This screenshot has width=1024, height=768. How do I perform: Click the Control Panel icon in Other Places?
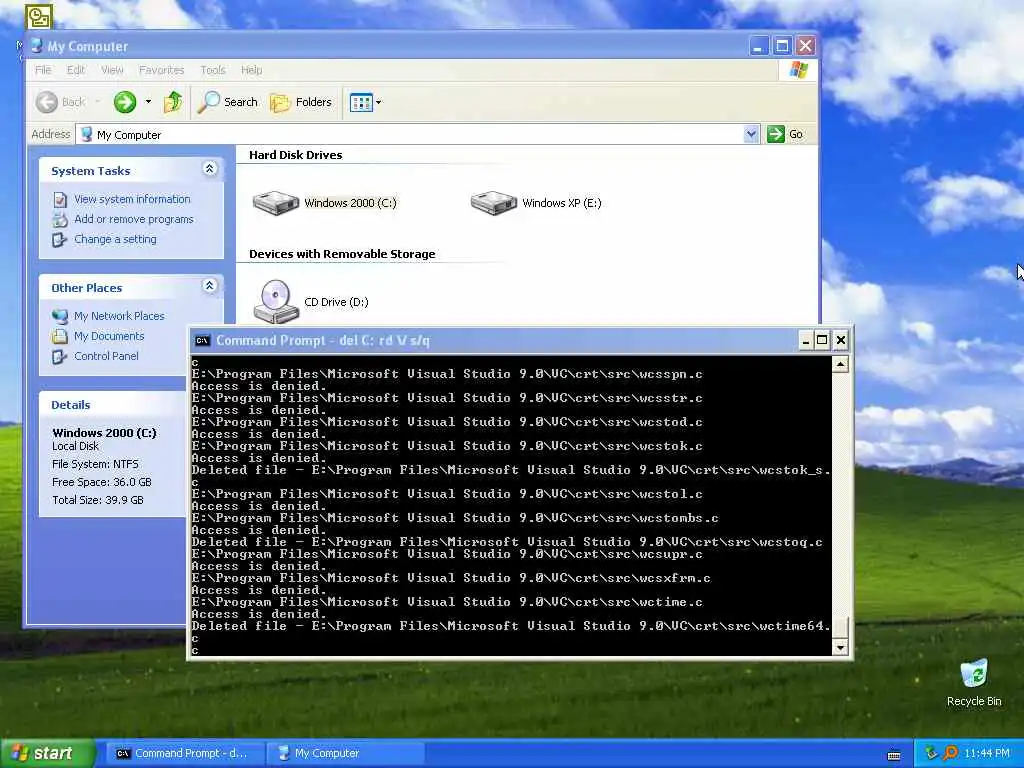click(x=60, y=357)
